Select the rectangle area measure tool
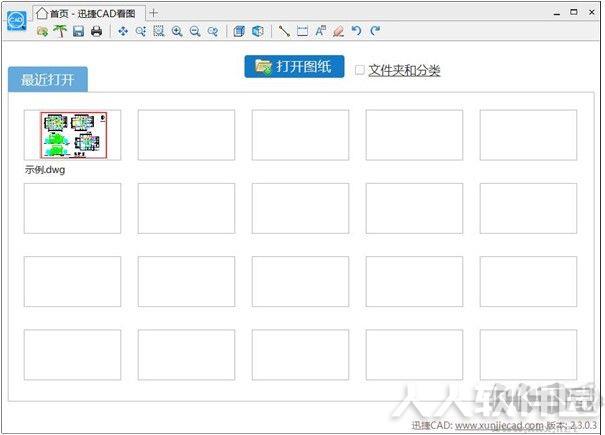 [x=302, y=31]
